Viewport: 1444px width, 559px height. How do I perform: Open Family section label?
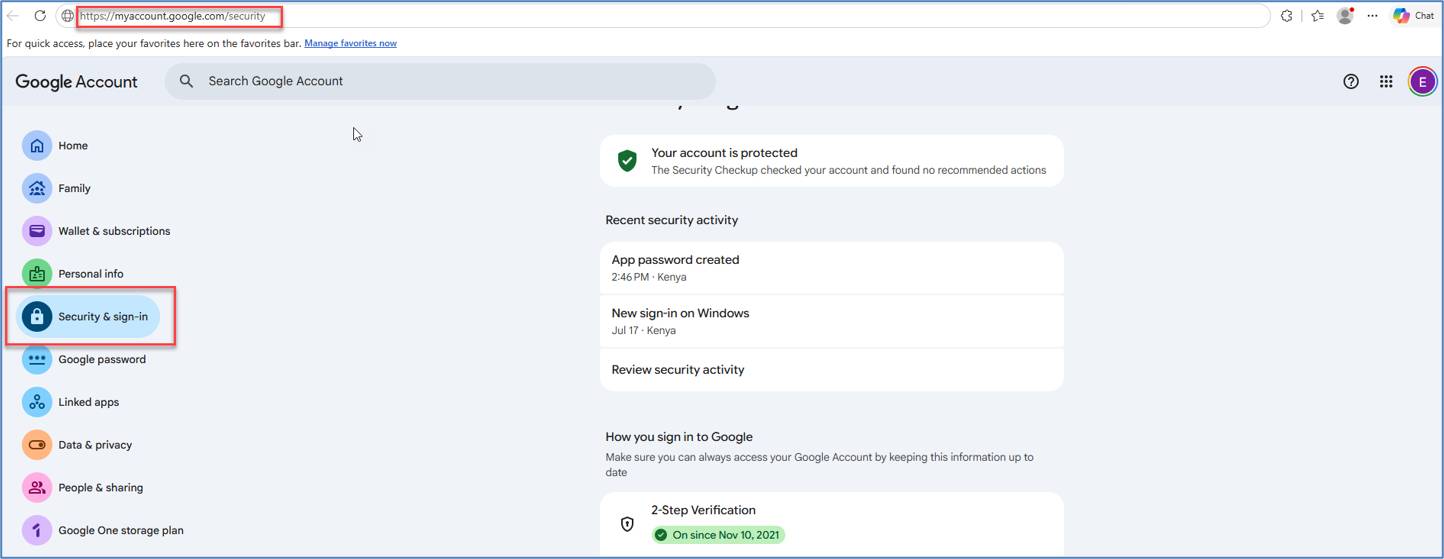coord(74,188)
